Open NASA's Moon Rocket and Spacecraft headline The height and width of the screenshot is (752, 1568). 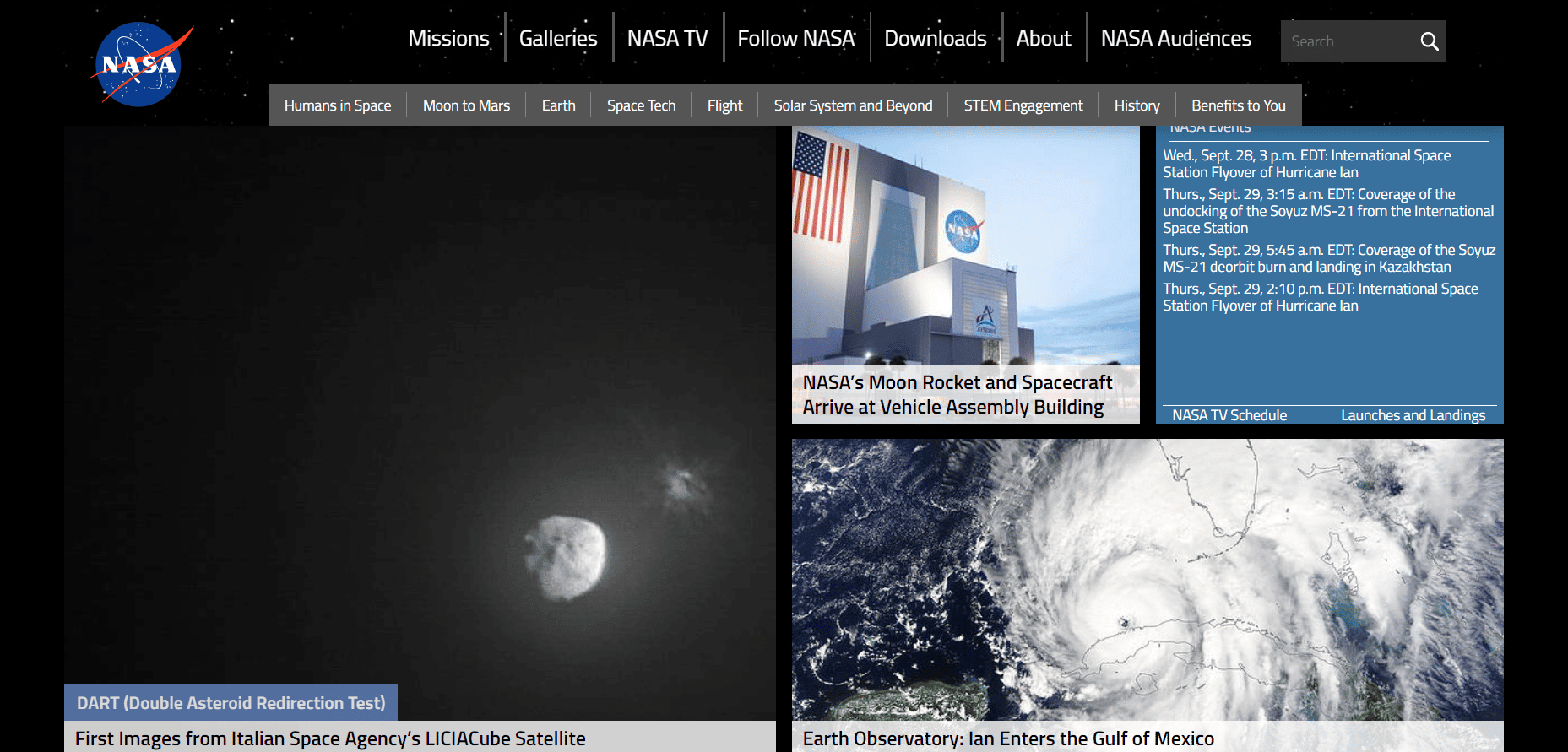point(957,394)
